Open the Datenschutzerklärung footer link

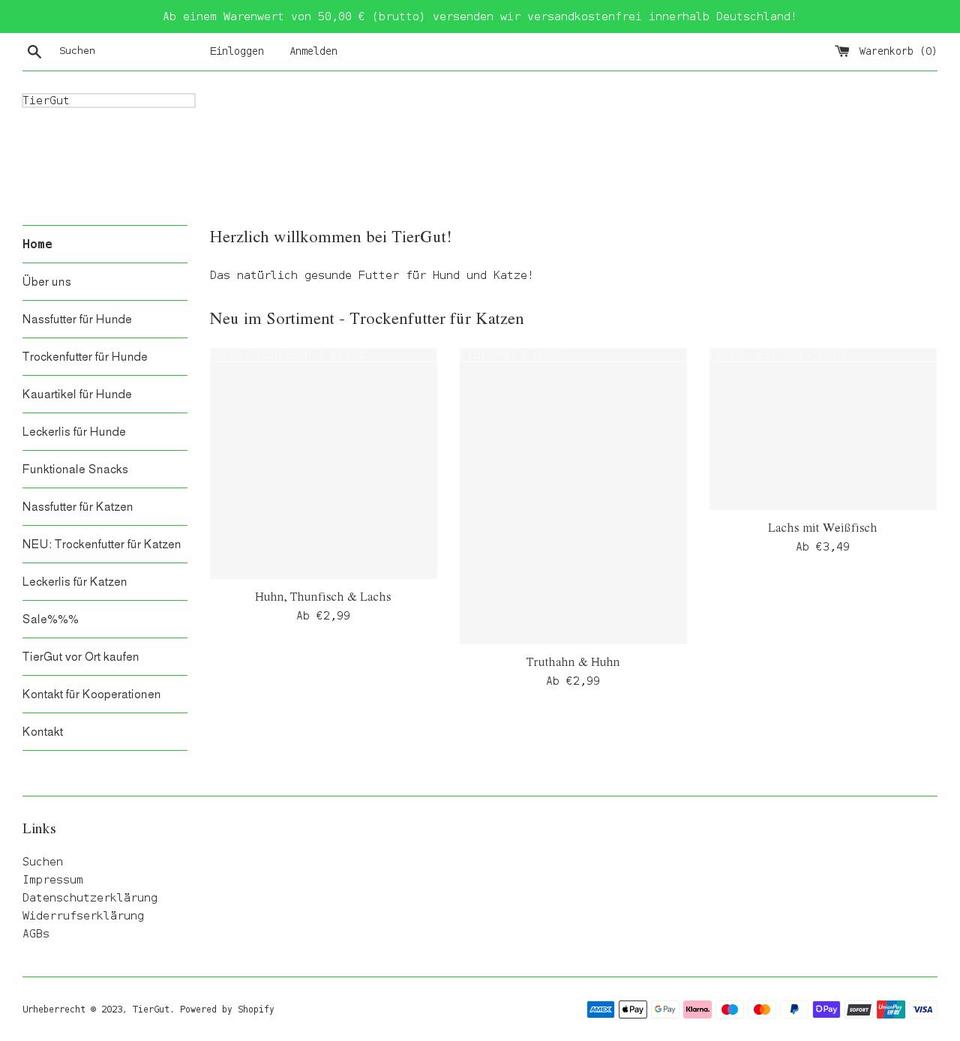(x=90, y=898)
